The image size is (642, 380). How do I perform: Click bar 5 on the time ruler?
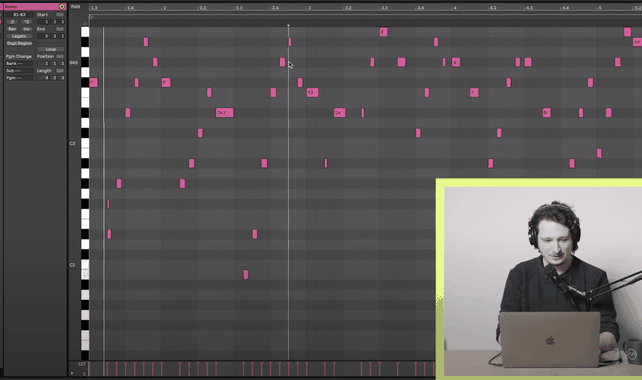pos(600,8)
